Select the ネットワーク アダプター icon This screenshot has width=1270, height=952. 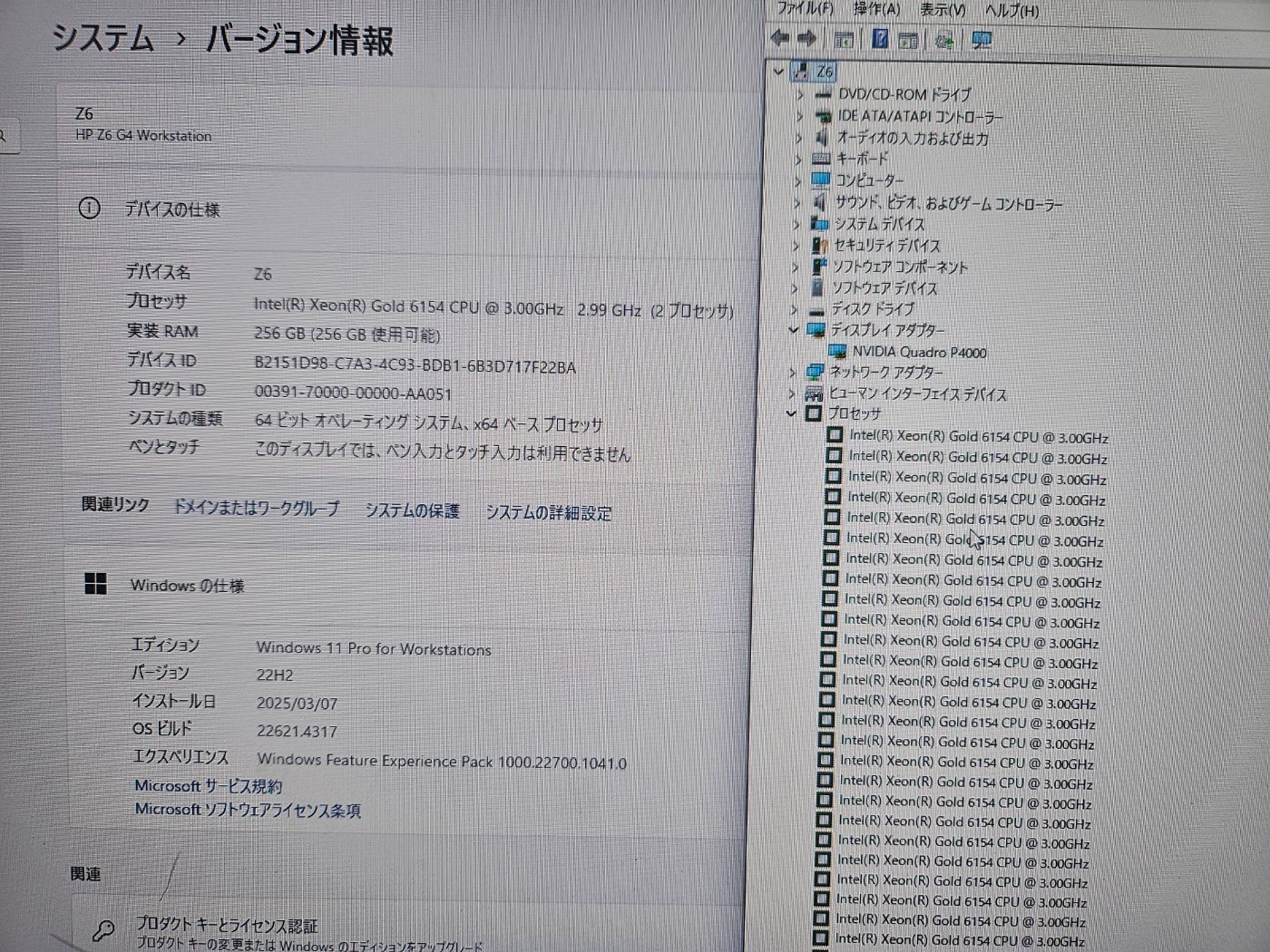pyautogui.click(x=815, y=372)
